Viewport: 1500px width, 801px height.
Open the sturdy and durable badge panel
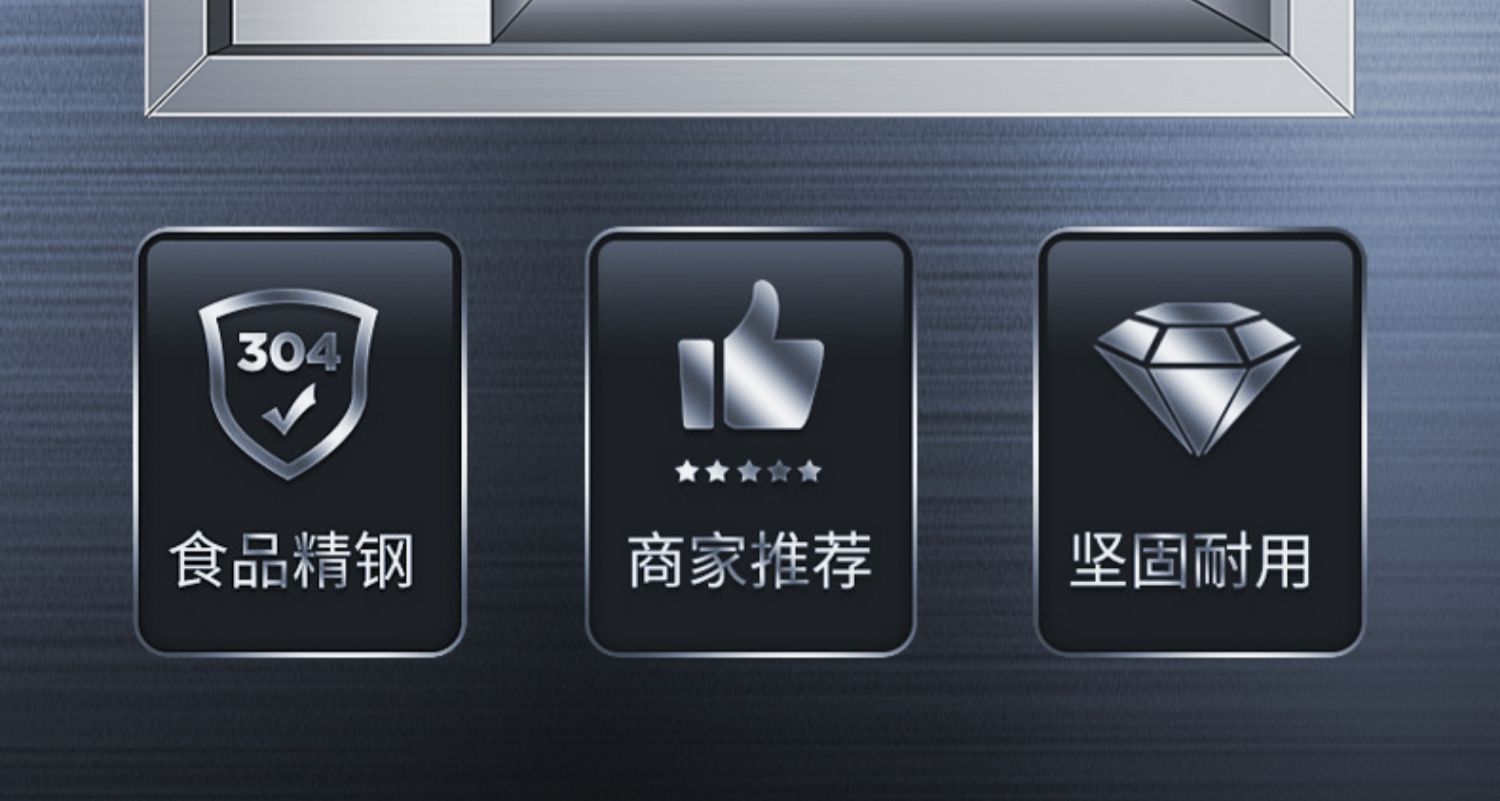click(1201, 443)
